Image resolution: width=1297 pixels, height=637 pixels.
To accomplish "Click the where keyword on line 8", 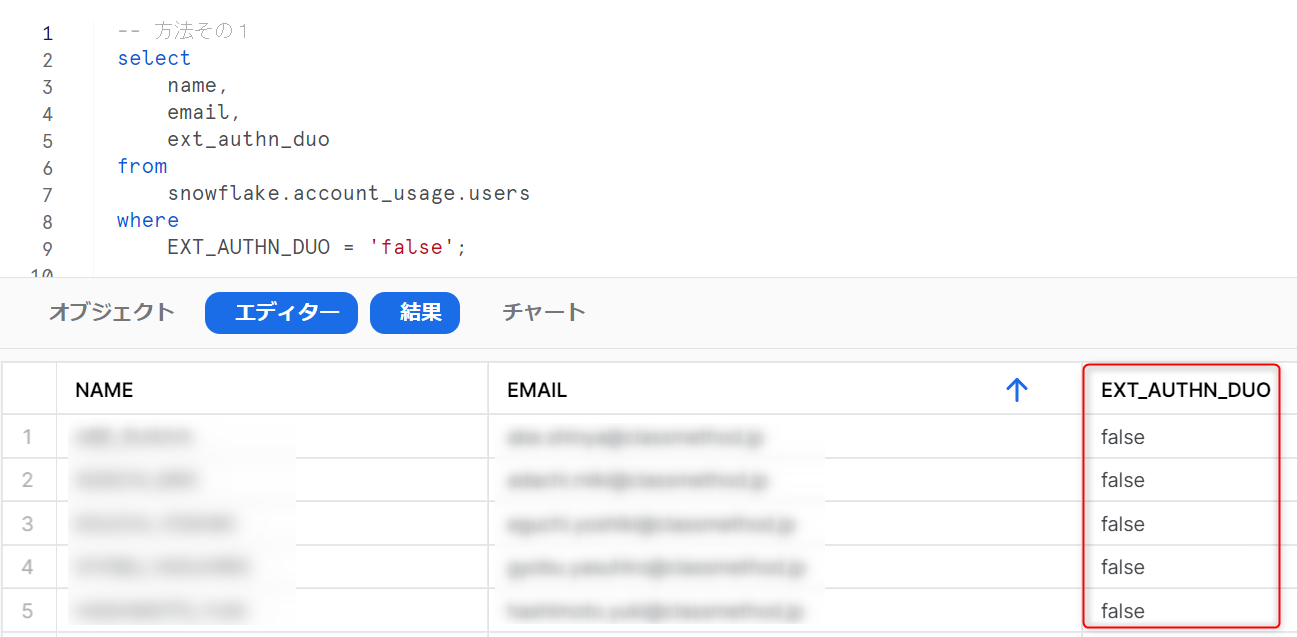I will click(147, 220).
